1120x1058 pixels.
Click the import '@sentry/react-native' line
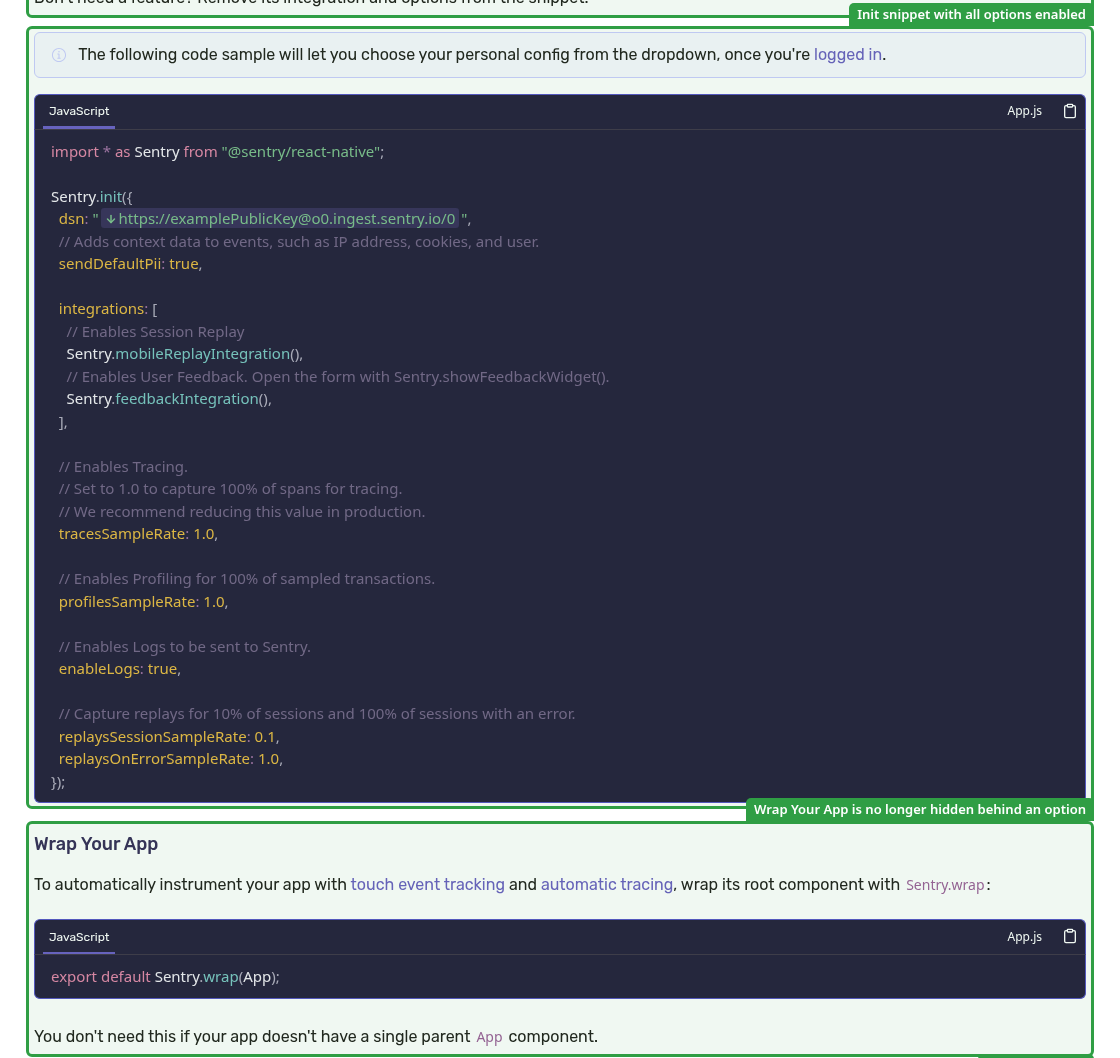click(x=217, y=152)
